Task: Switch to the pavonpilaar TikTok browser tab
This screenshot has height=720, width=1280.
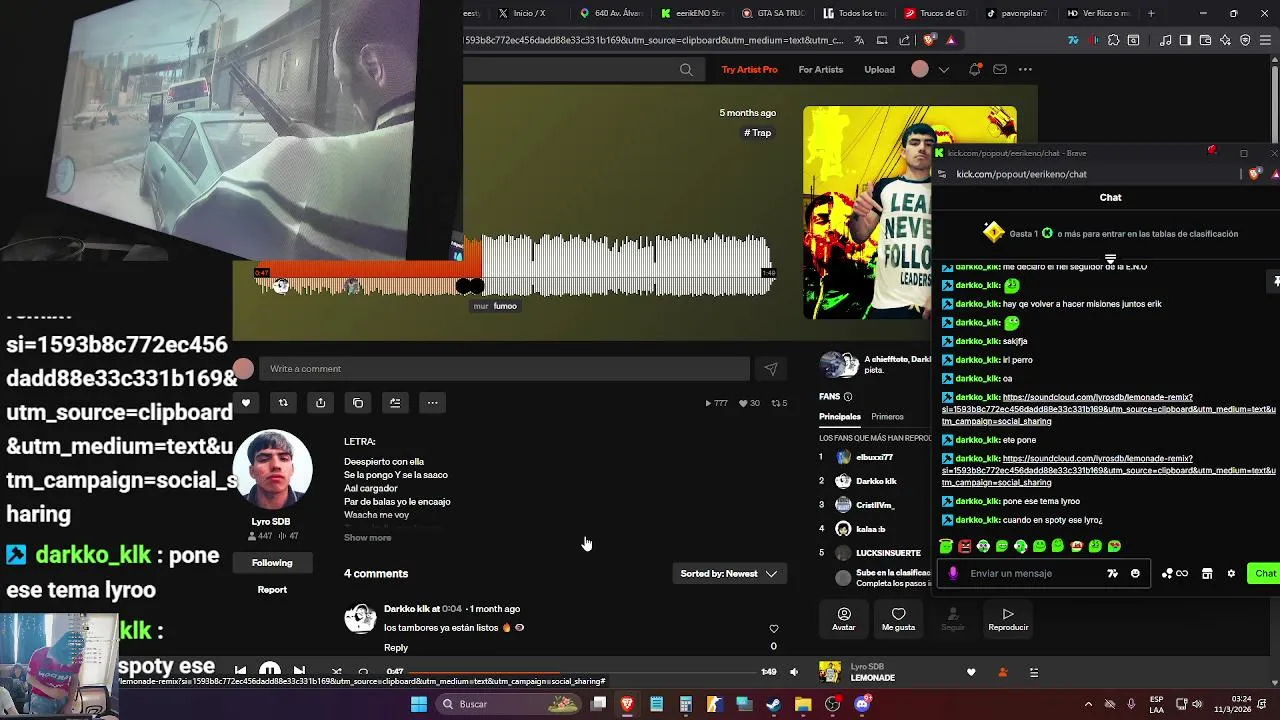Action: (x=1015, y=13)
